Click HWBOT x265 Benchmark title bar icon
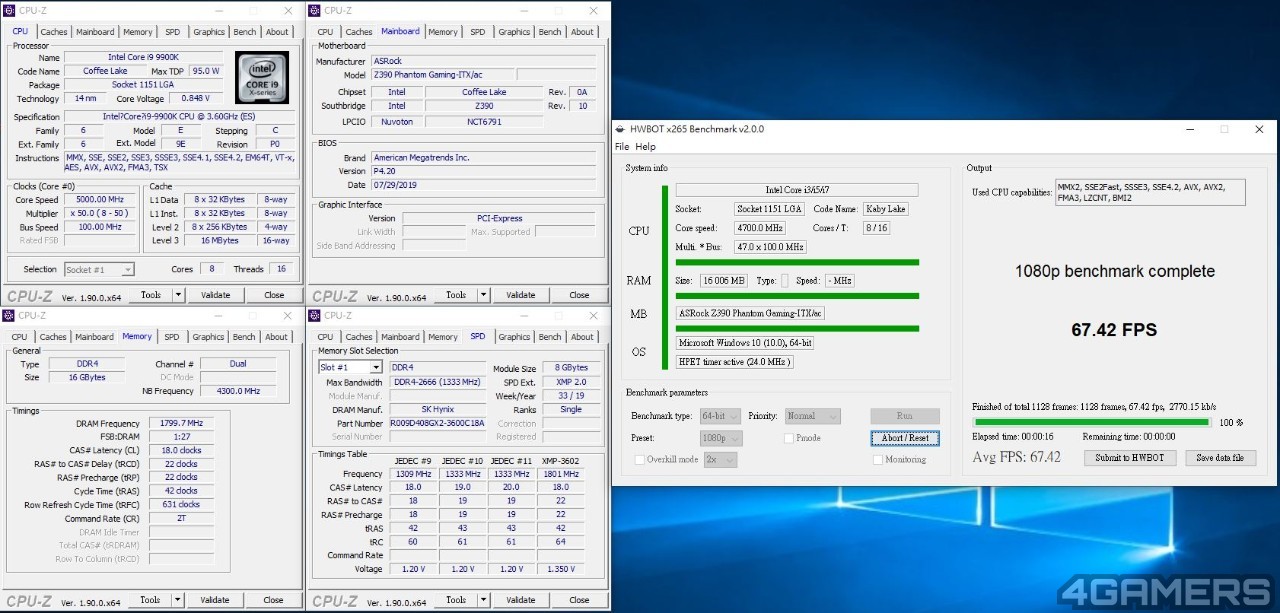Viewport: 1280px width, 613px height. pyautogui.click(x=621, y=129)
